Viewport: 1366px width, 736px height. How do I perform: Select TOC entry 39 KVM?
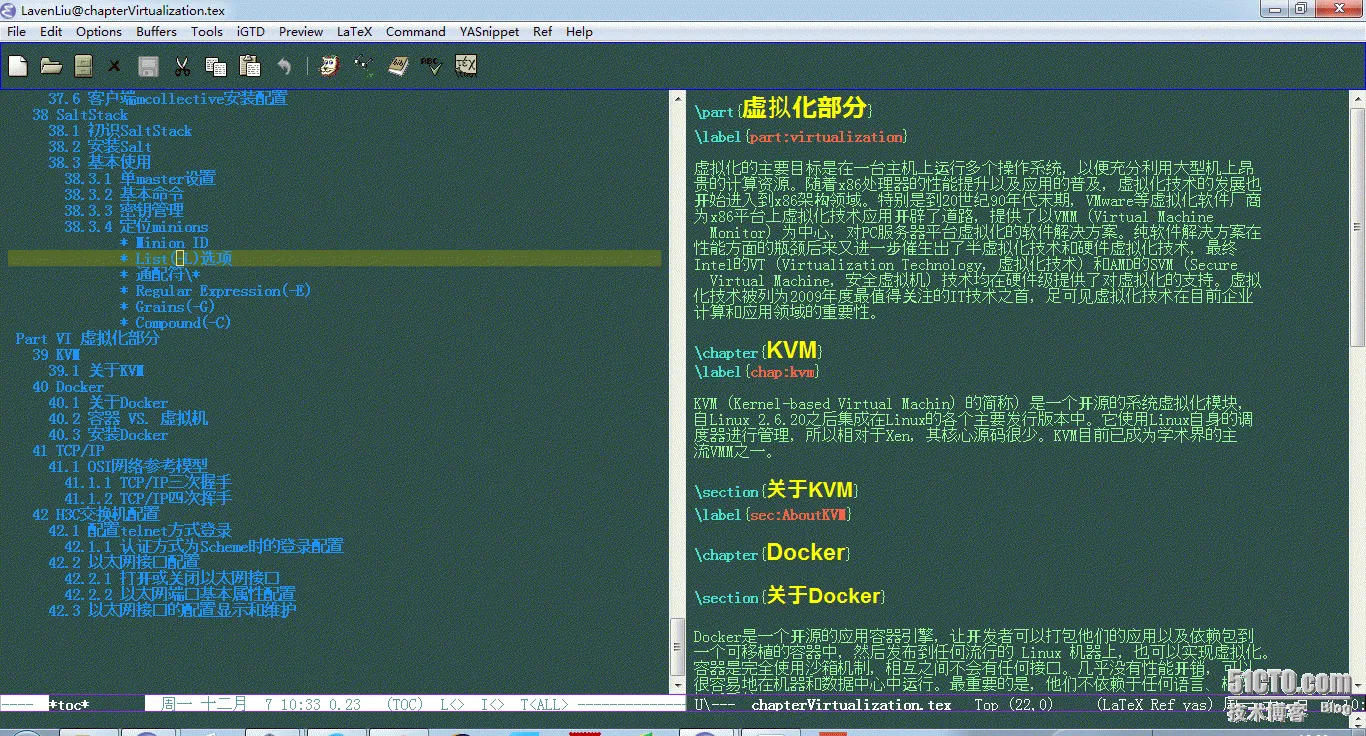tap(56, 355)
